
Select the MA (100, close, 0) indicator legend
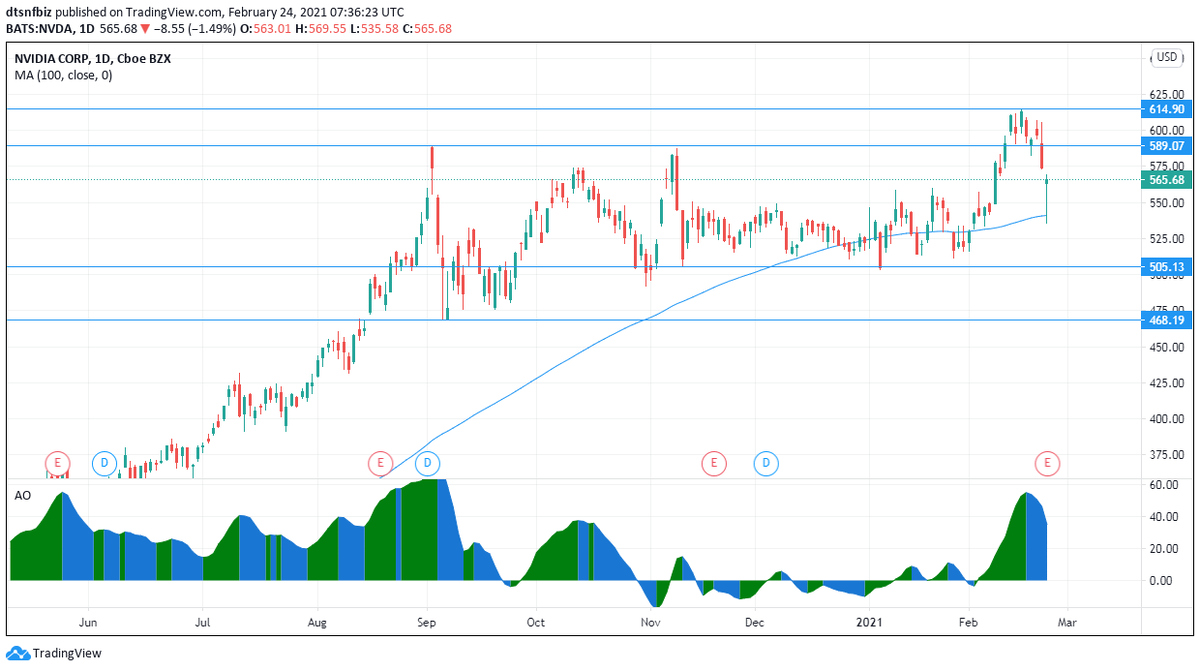click(x=63, y=75)
